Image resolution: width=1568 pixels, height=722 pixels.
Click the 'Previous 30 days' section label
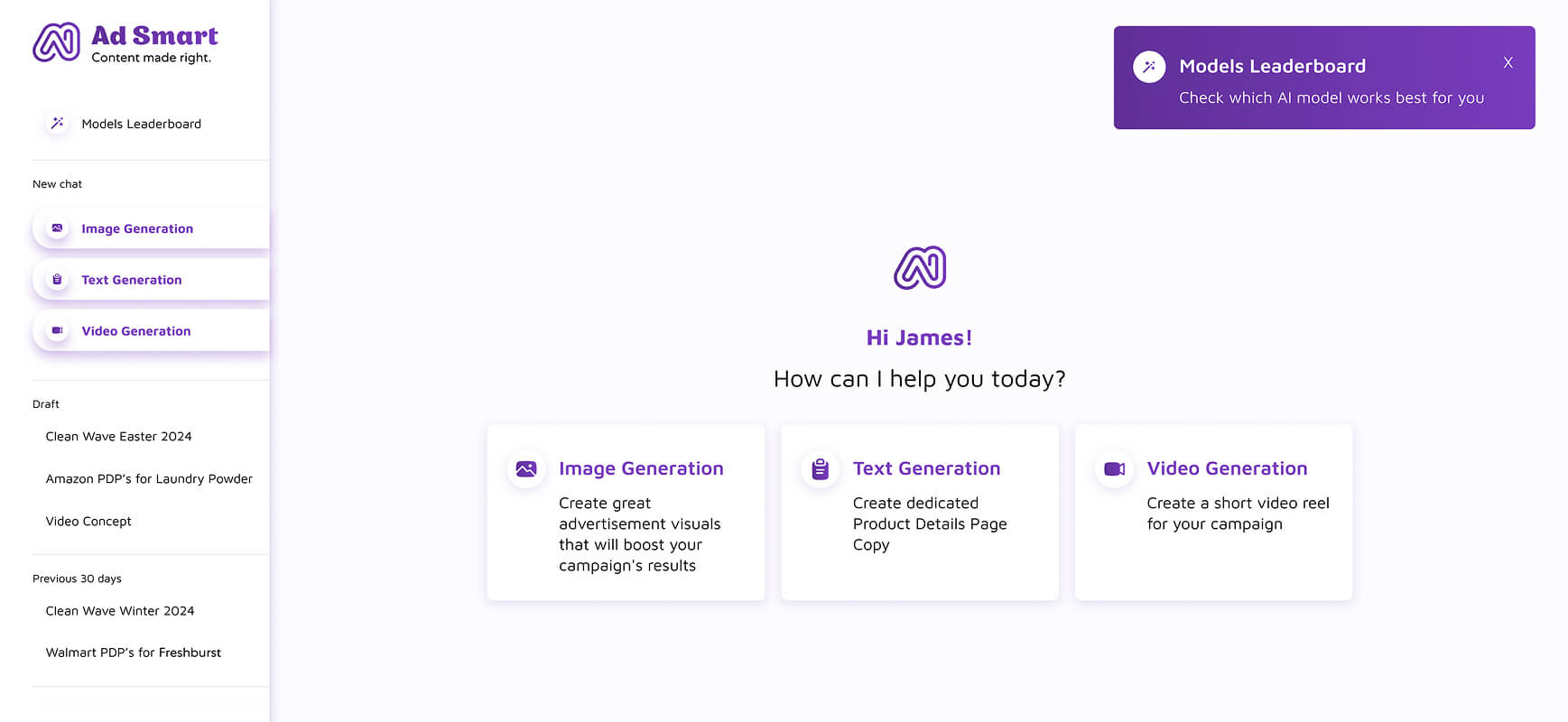[77, 579]
